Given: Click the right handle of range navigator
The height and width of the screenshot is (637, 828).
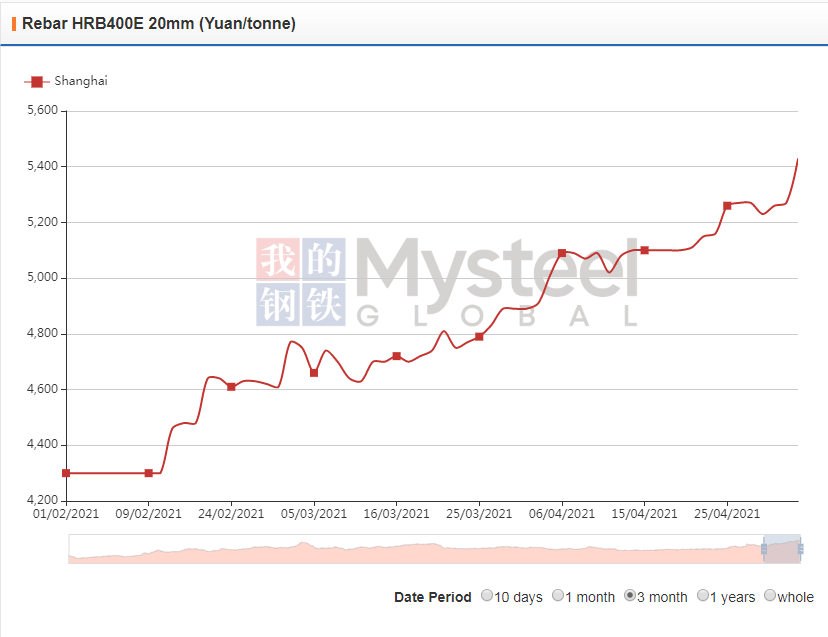Looking at the screenshot, I should (x=801, y=548).
